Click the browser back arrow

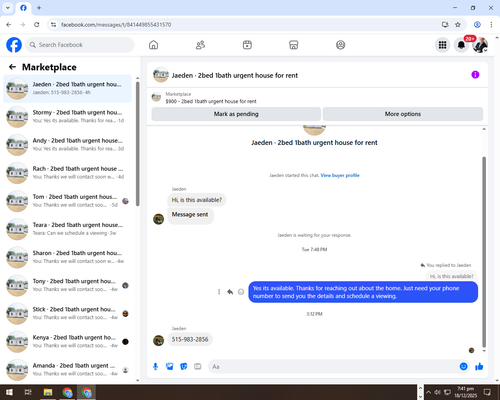(x=9, y=25)
